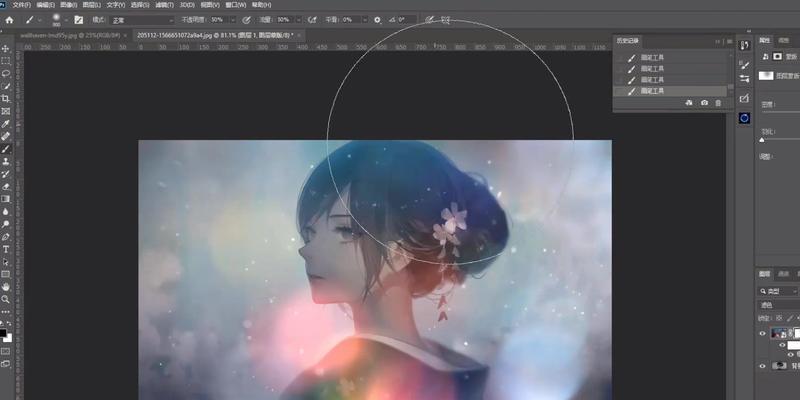Open the opacity 50% dropdown arrow
The image size is (800, 400).
tap(233, 20)
